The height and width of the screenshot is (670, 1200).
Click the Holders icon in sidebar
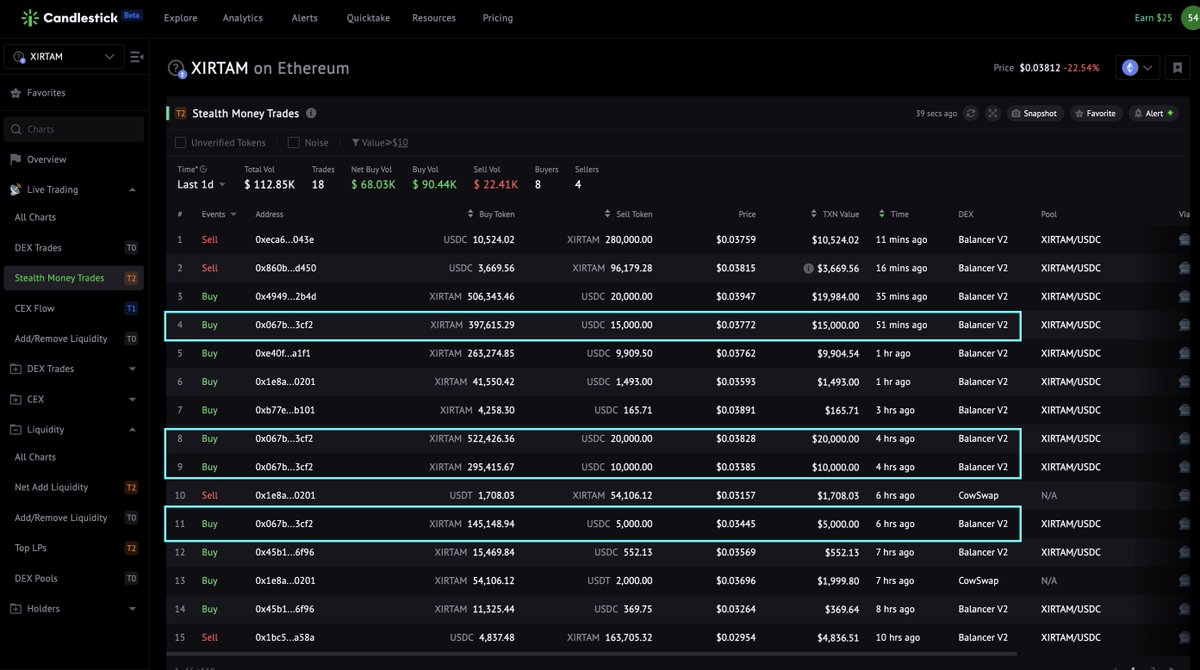[x=15, y=608]
